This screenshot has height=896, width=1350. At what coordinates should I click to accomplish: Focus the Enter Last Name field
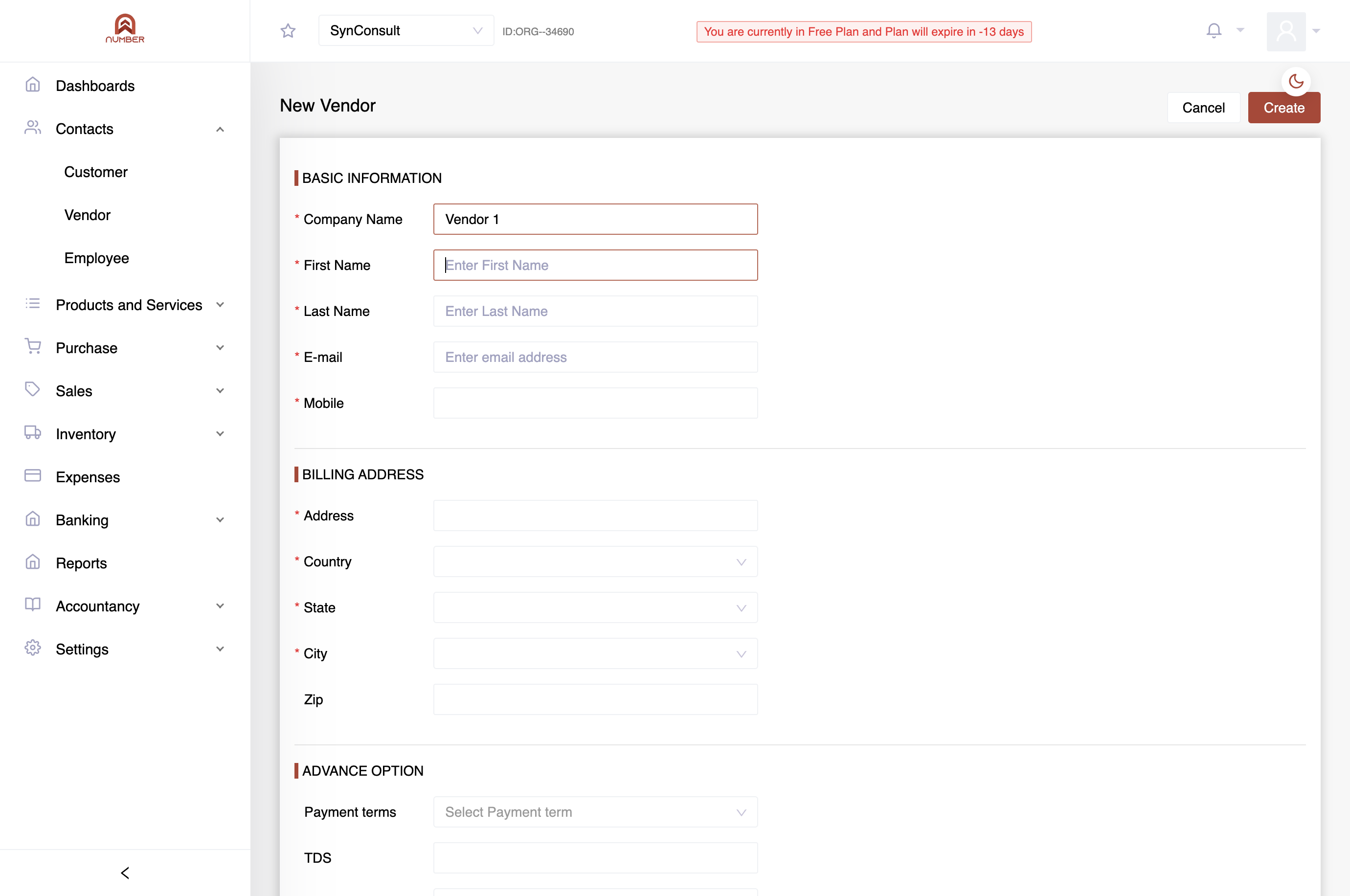595,312
